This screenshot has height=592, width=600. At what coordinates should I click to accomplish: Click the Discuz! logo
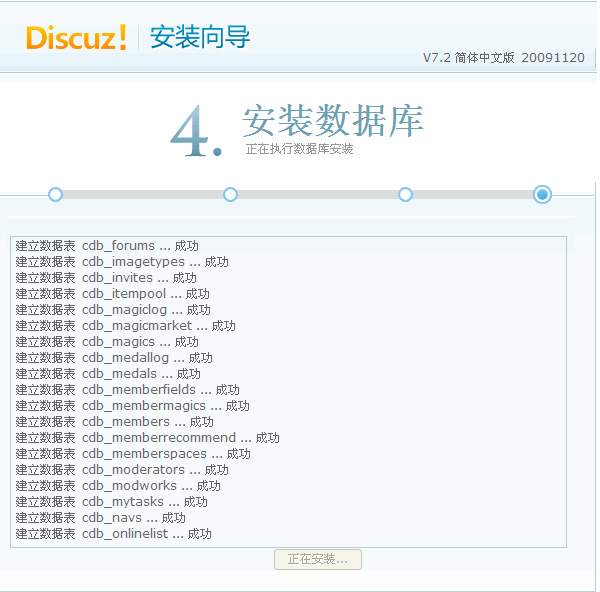(x=76, y=38)
